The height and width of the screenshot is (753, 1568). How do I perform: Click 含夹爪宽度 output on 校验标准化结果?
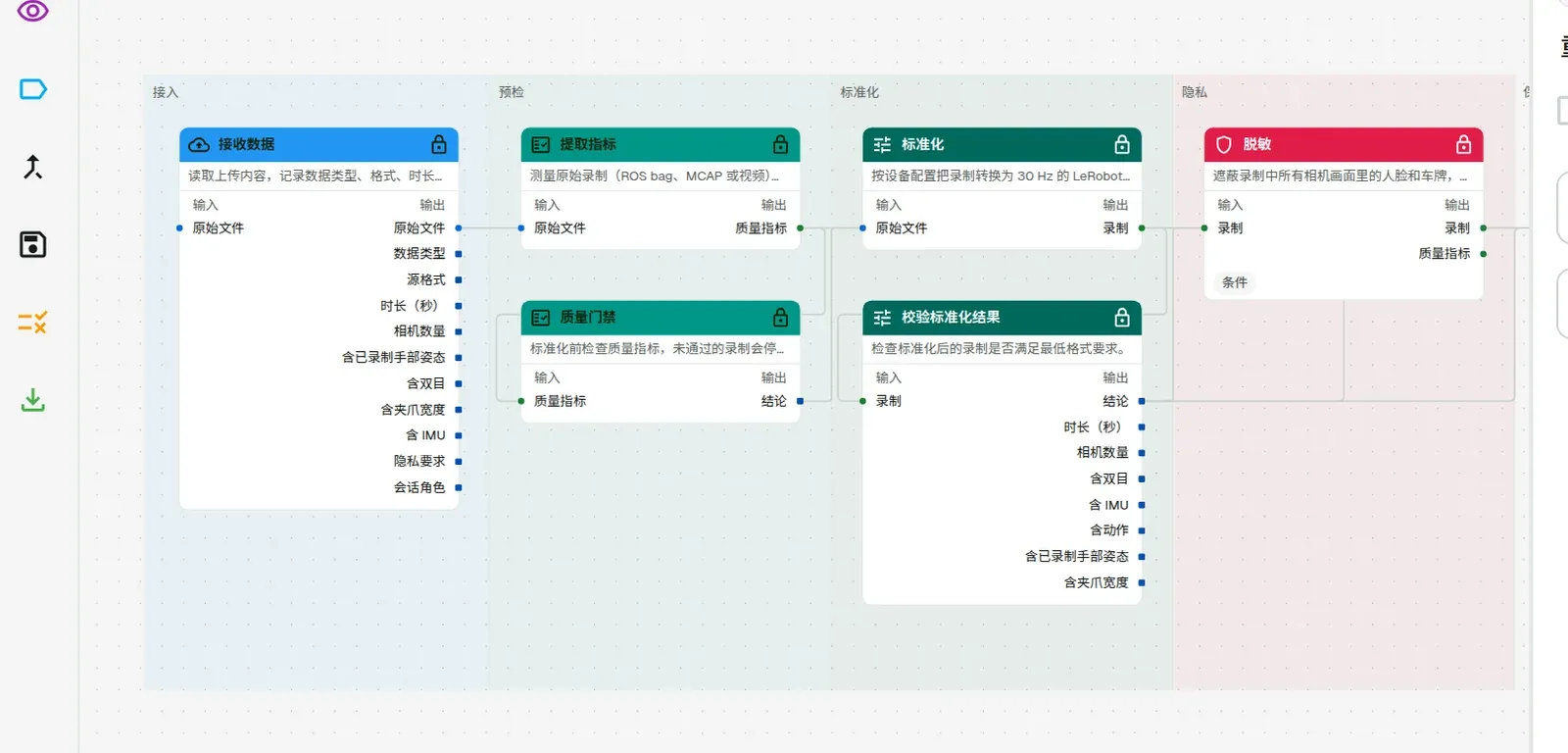[1142, 582]
